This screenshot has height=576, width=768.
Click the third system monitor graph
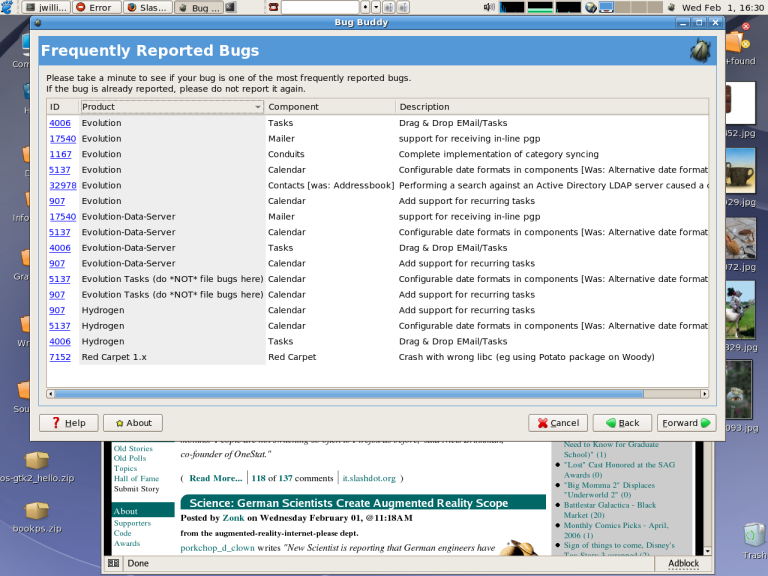[568, 7]
